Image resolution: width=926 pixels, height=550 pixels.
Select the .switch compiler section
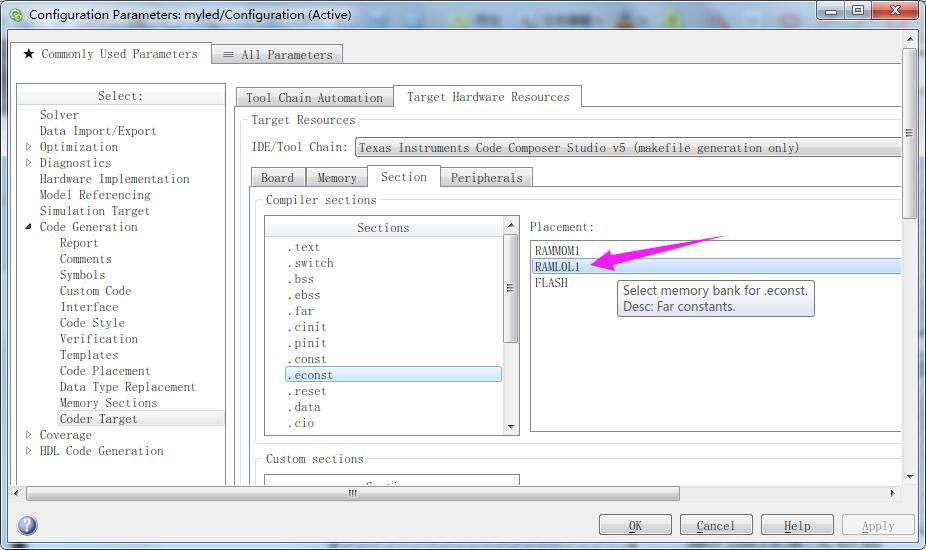[311, 263]
